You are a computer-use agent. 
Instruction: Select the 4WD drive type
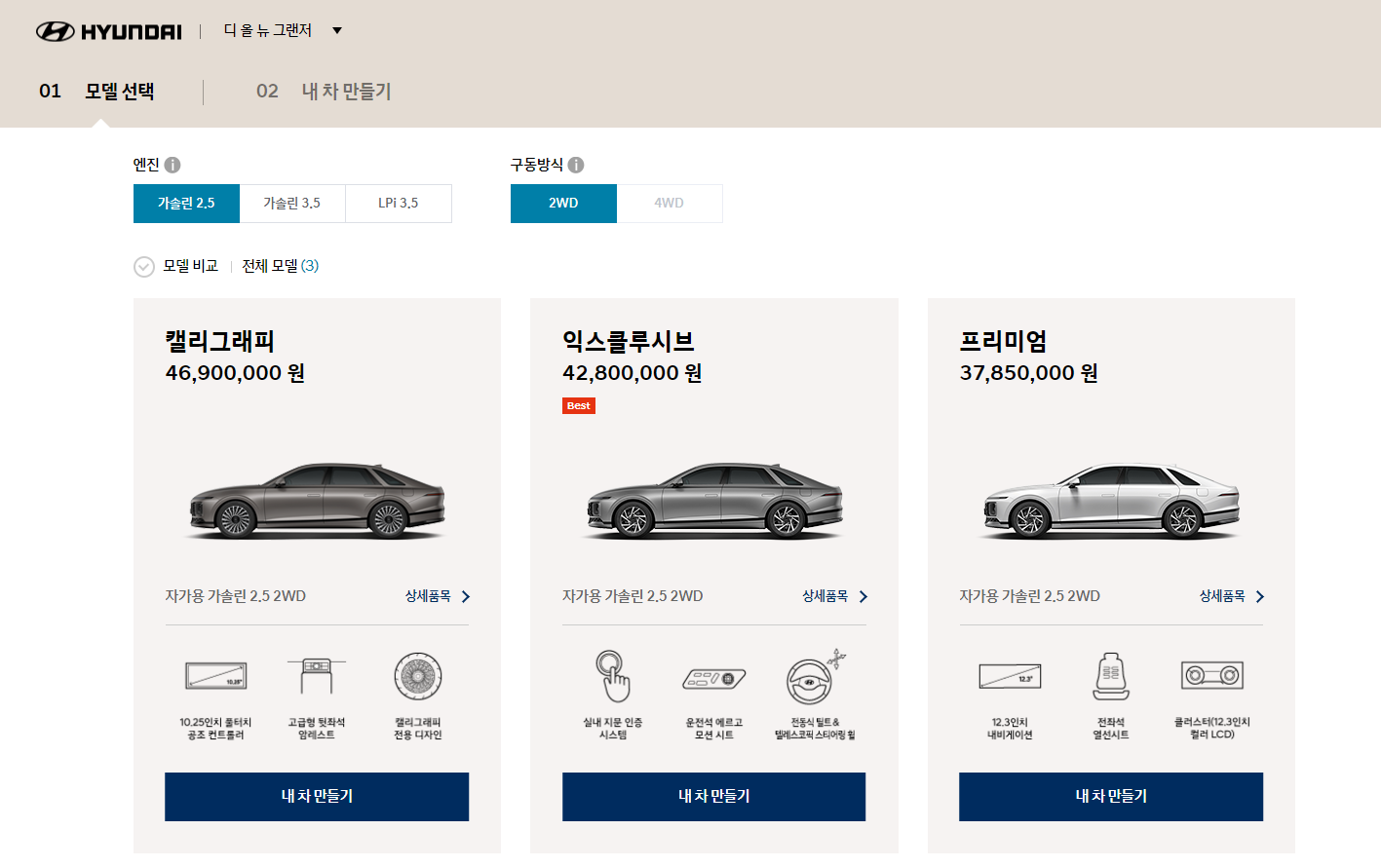pos(670,204)
